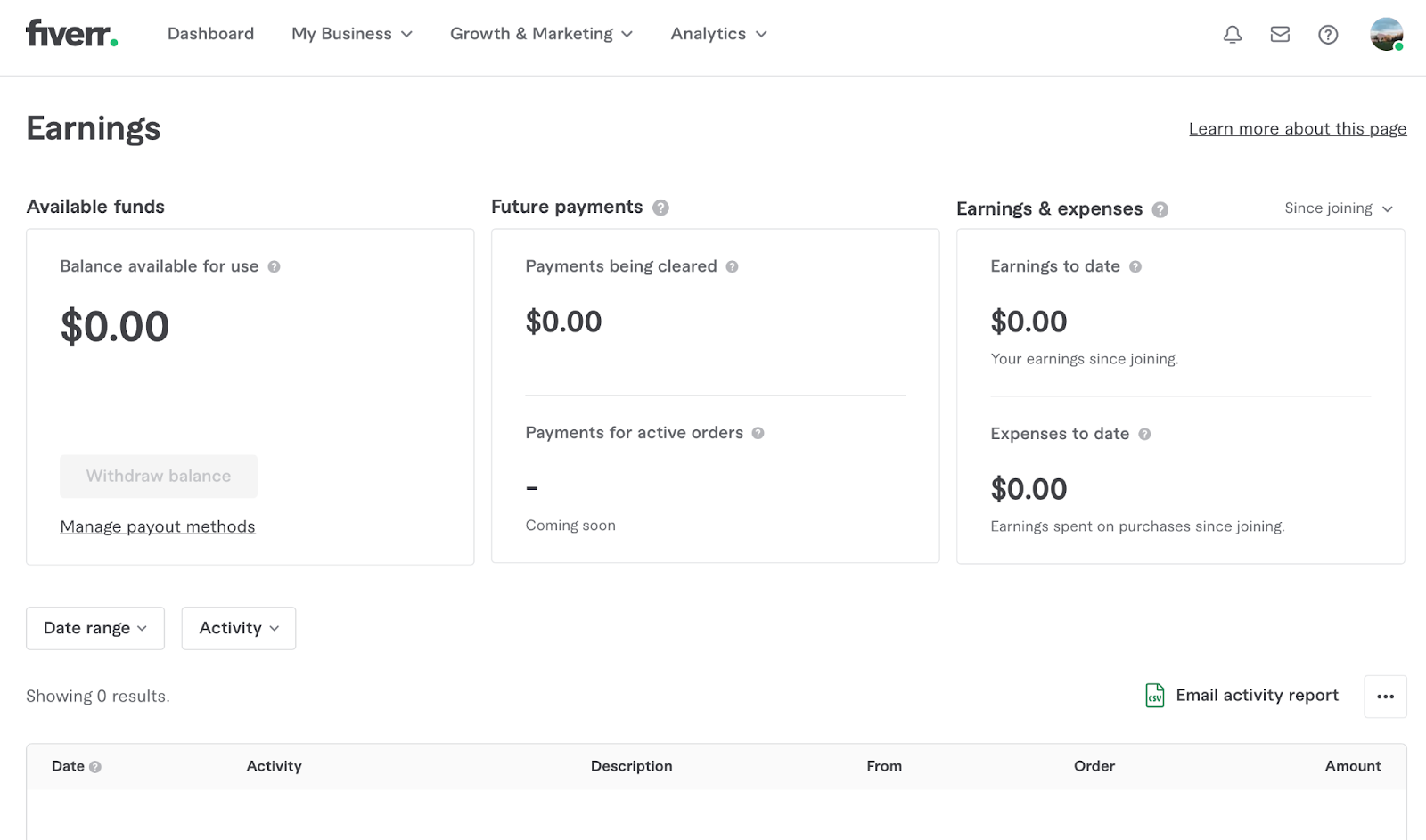Image resolution: width=1426 pixels, height=840 pixels.
Task: Click help icon beside Payments being cleared
Action: pos(732,266)
